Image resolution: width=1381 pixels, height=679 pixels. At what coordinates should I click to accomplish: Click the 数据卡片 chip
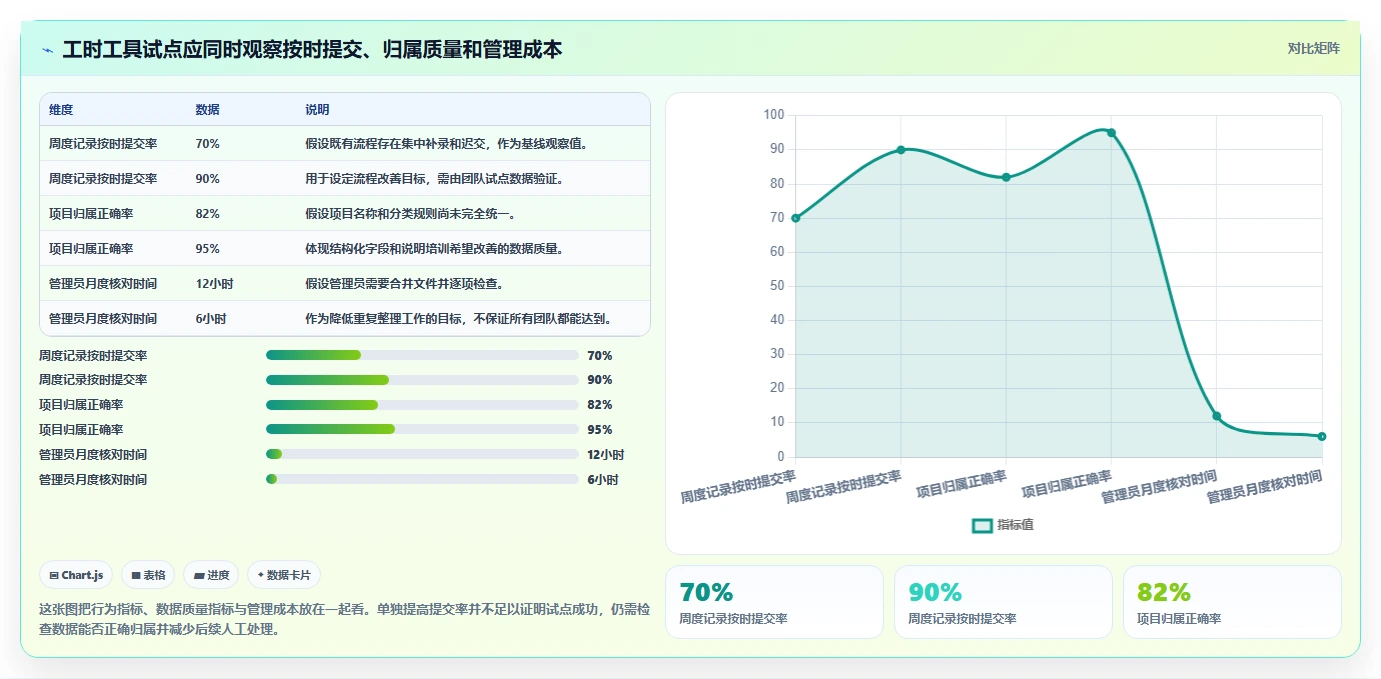point(284,575)
